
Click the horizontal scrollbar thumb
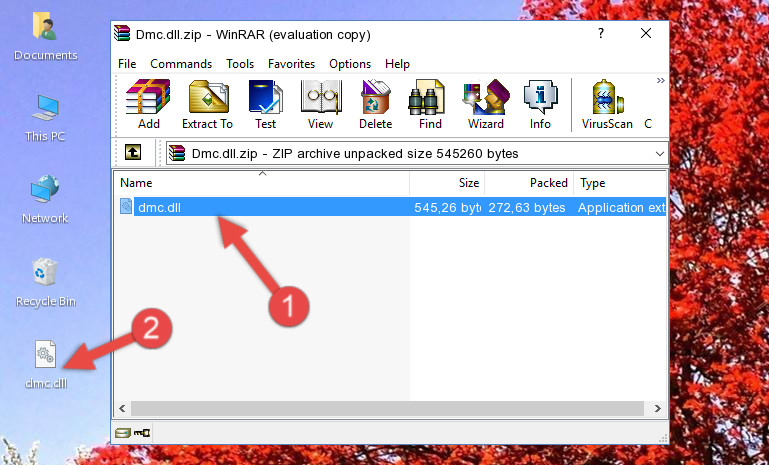[387, 408]
